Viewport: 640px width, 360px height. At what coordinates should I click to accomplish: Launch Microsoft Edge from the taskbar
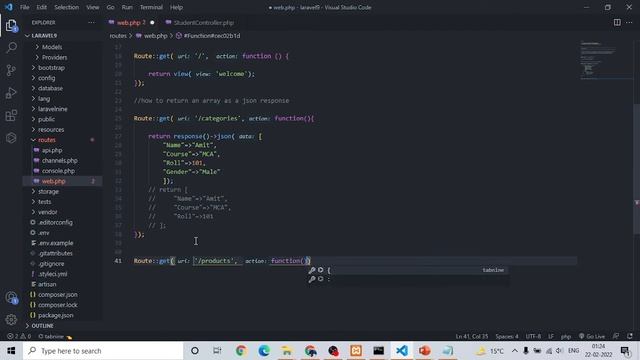(264, 351)
